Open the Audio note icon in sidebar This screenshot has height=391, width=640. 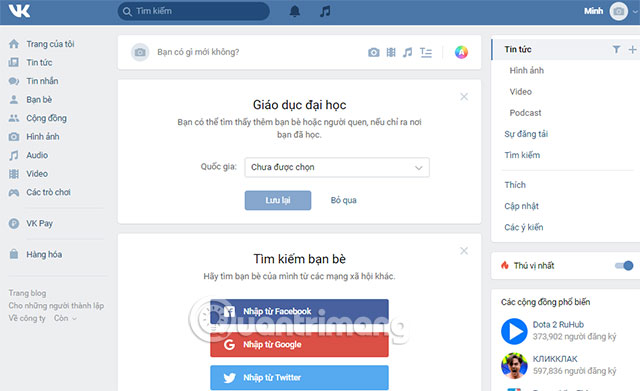(14, 155)
